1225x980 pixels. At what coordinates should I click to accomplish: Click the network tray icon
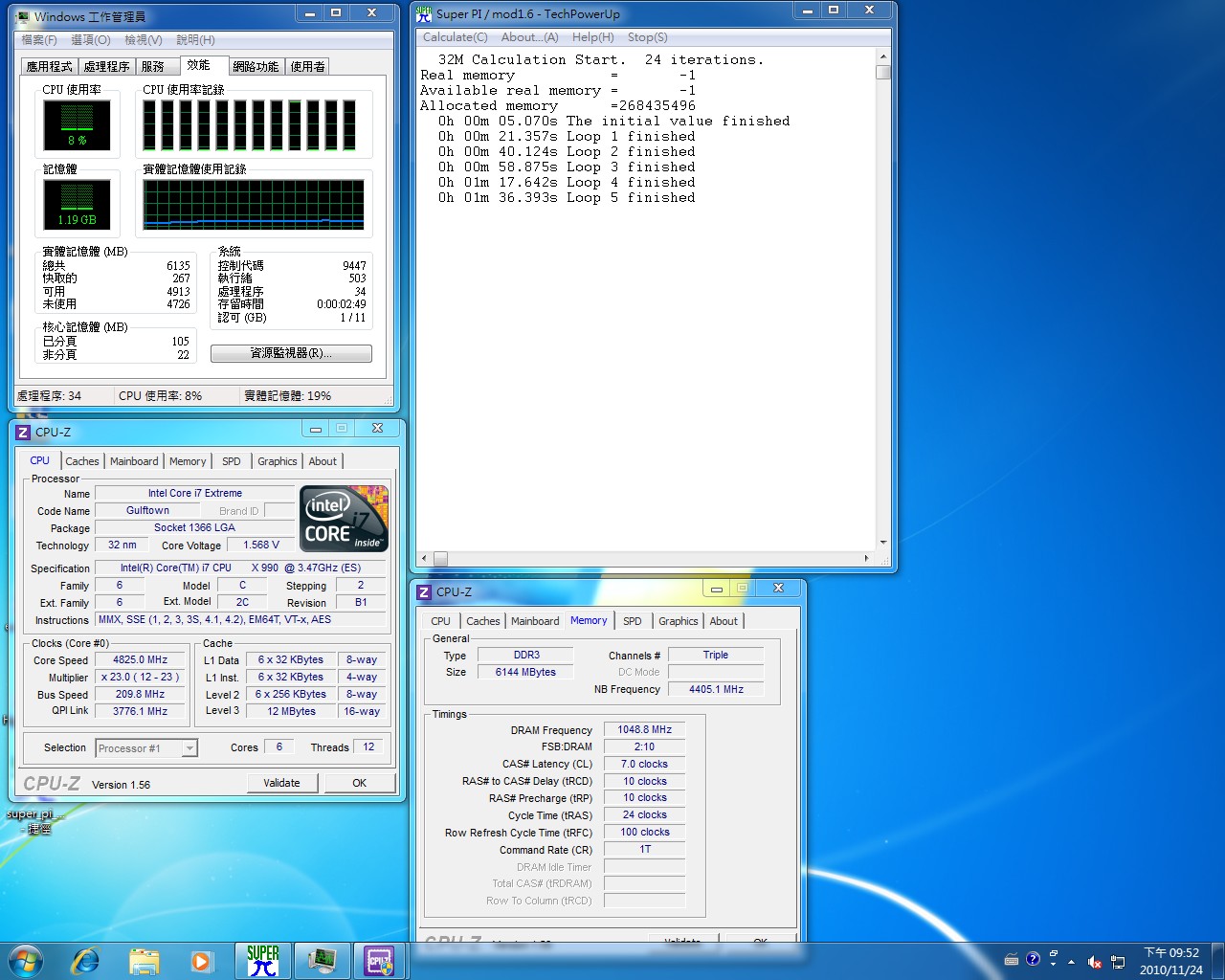1117,961
